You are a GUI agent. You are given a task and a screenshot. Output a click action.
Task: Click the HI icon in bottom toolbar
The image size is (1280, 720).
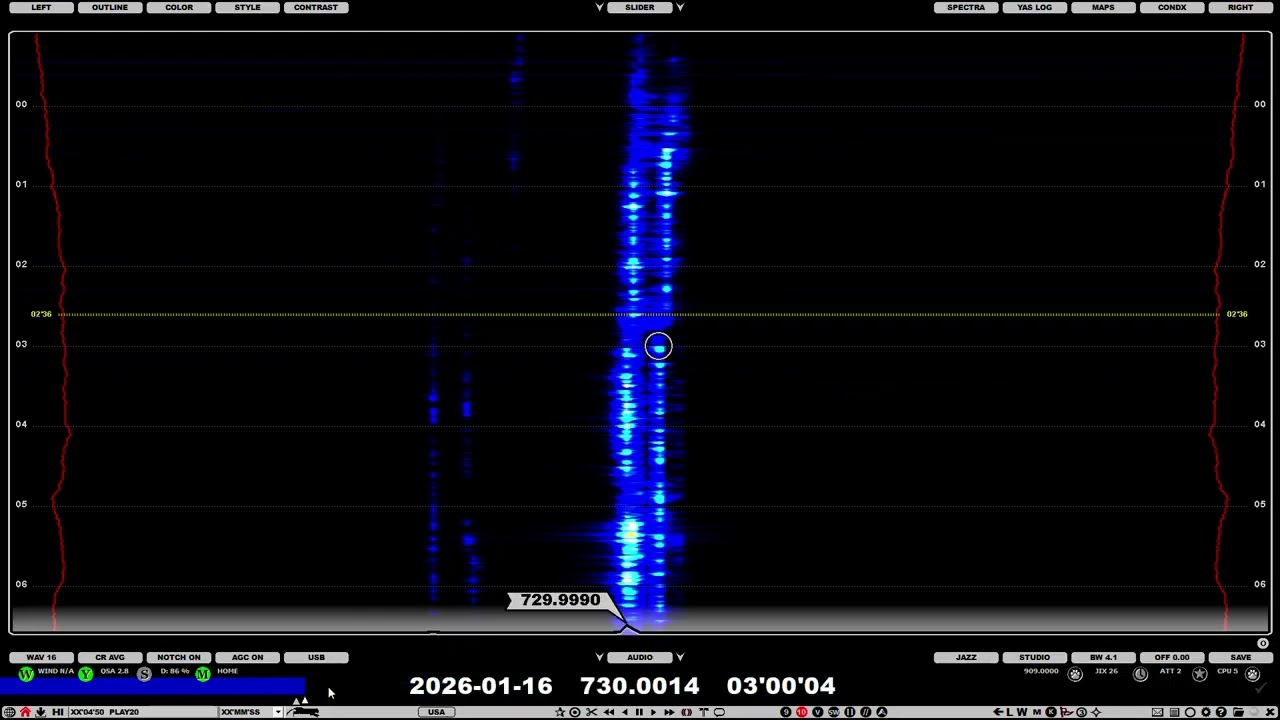[x=58, y=712]
